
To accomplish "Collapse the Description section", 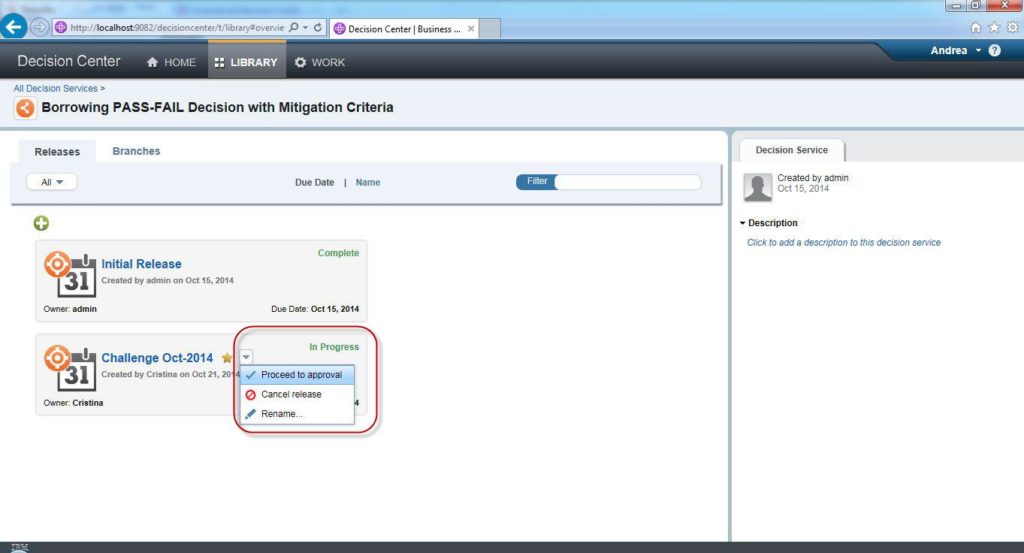I will click(743, 223).
